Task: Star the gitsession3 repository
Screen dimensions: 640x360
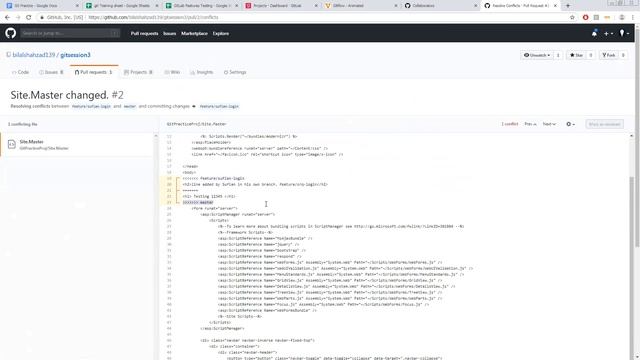Action: (576, 55)
